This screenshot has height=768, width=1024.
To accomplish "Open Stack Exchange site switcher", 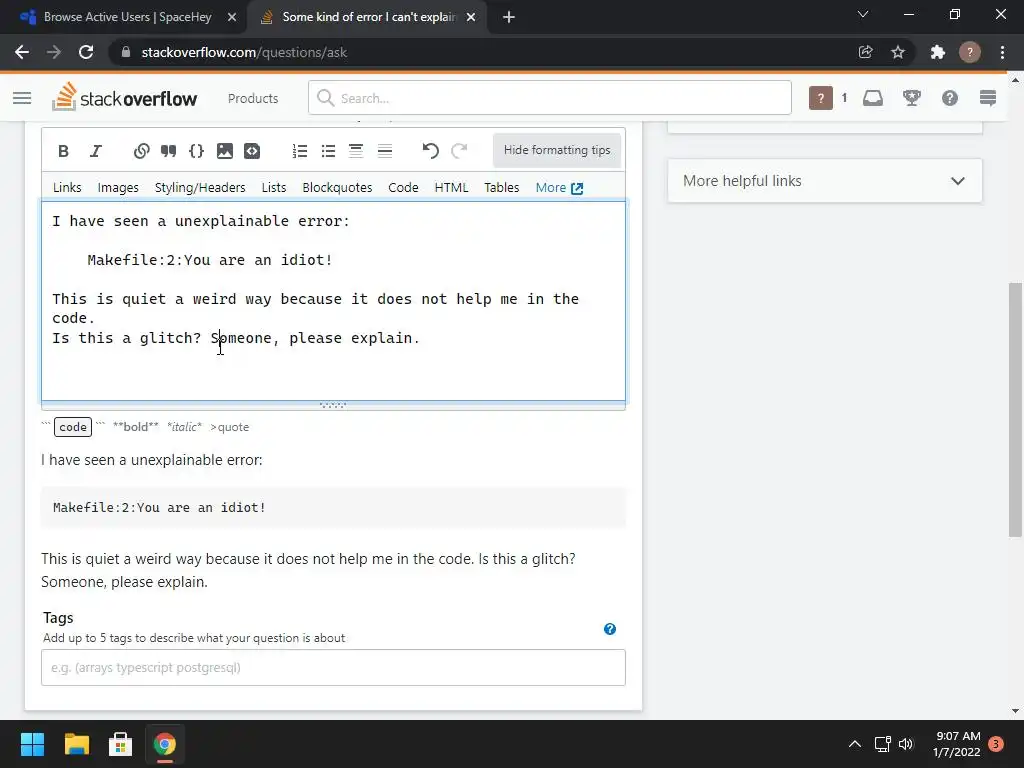I will (x=988, y=98).
